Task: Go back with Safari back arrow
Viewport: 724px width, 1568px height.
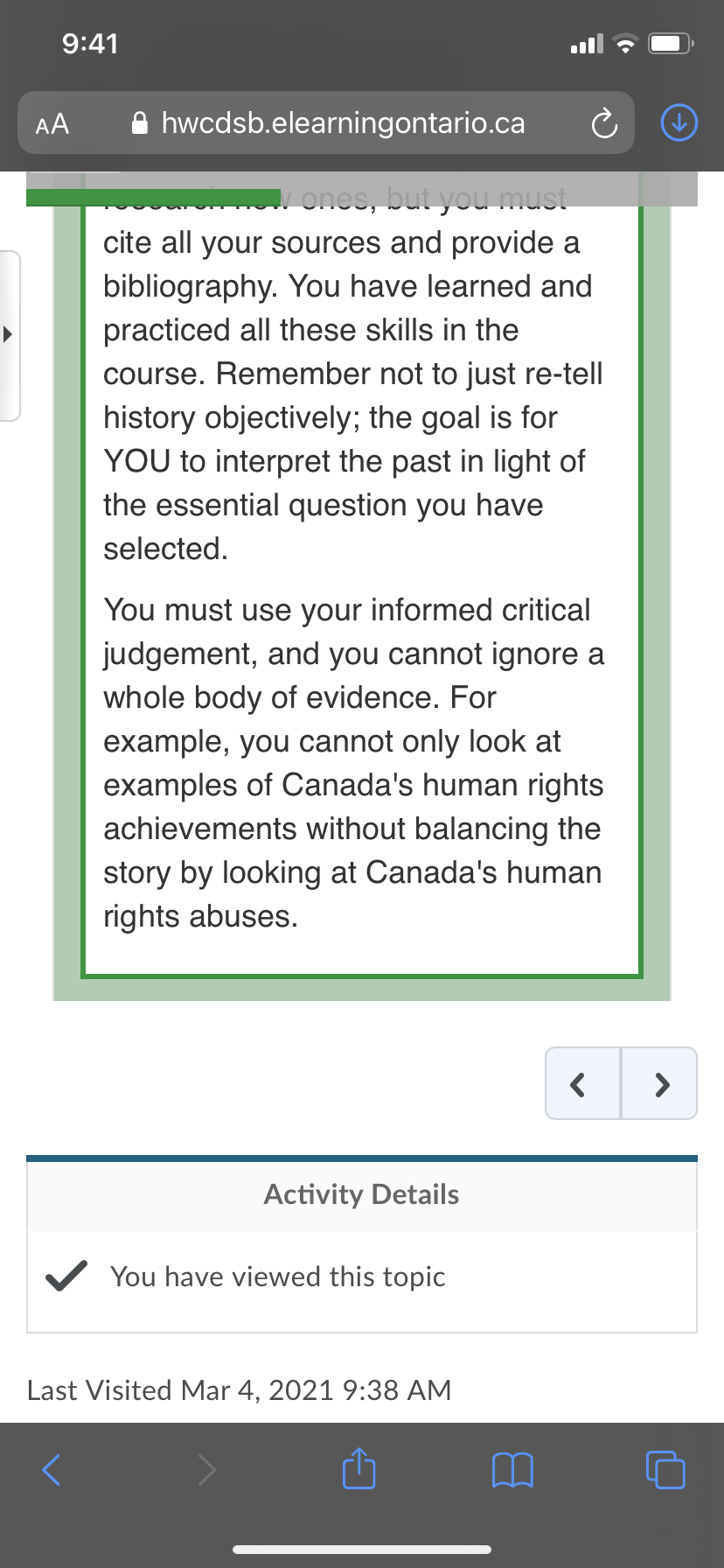Action: (x=52, y=1469)
